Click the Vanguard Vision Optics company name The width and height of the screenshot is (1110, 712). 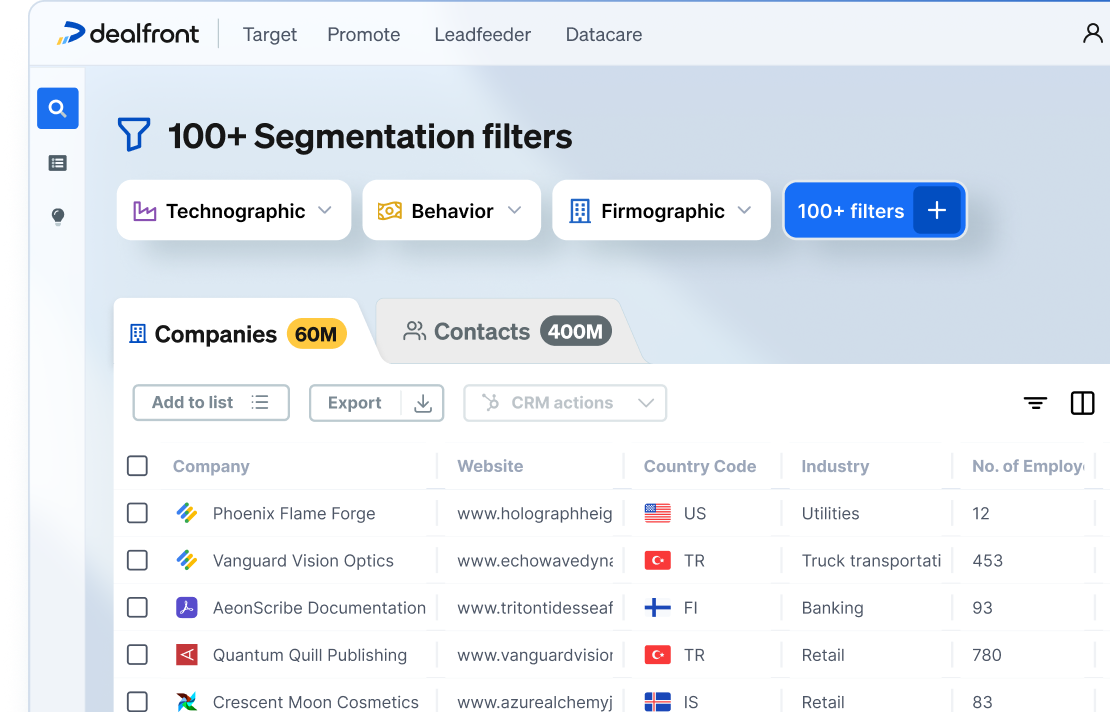pos(303,561)
